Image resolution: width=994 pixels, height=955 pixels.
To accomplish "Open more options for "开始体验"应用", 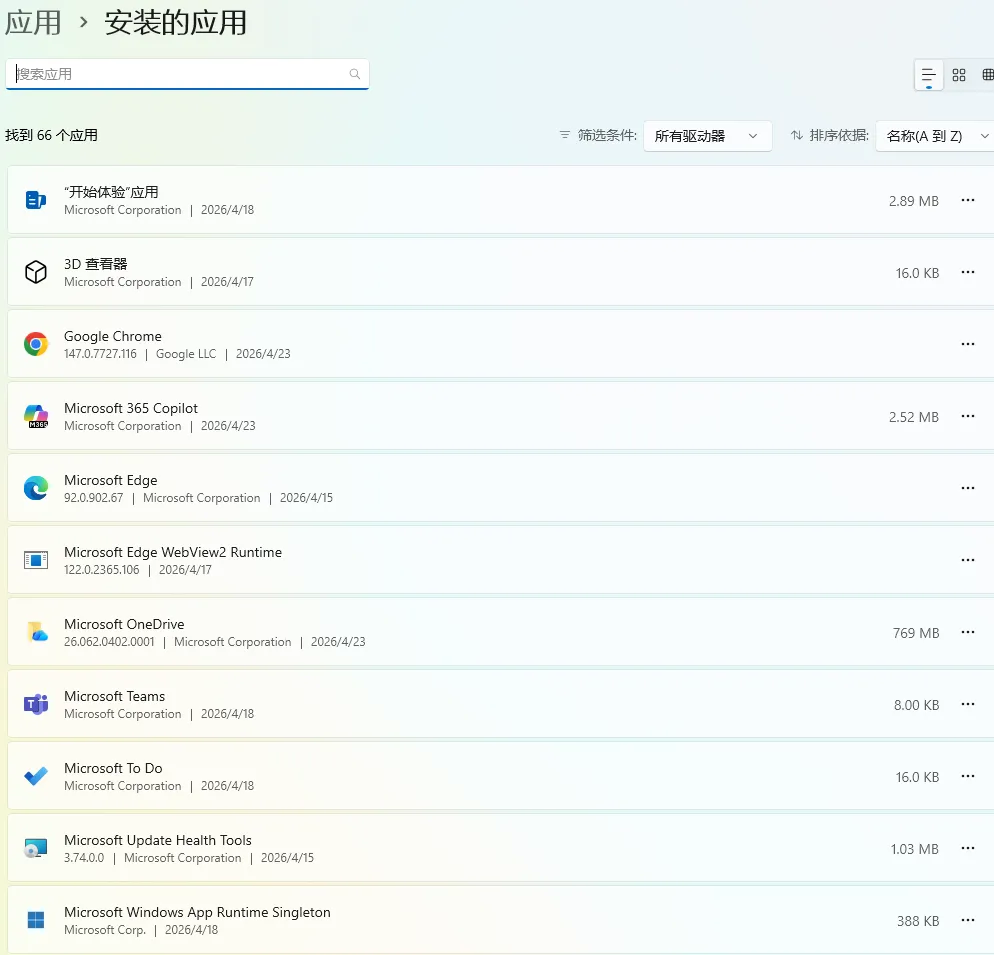I will pyautogui.click(x=968, y=200).
